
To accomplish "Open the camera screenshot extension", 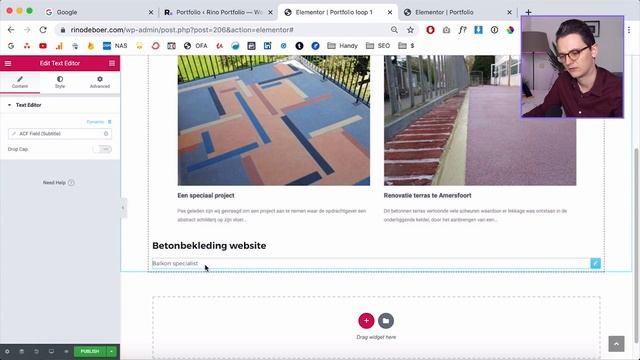I will [446, 30].
